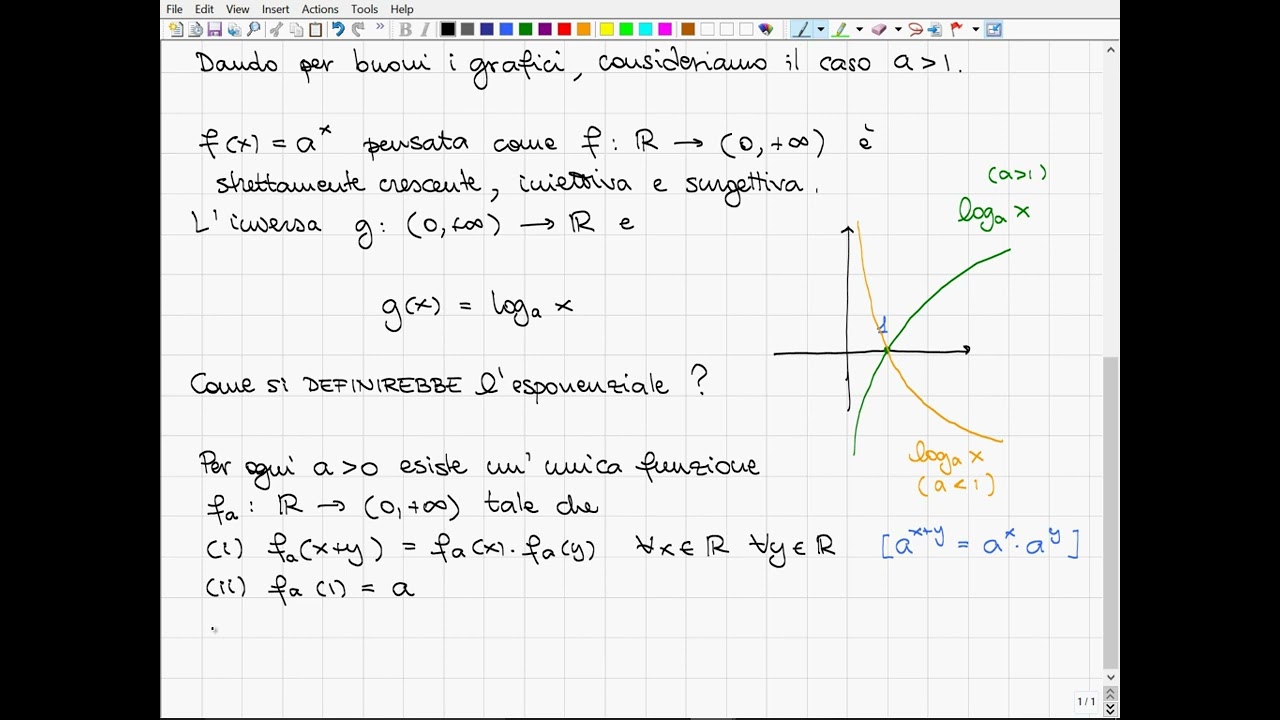Image resolution: width=1280 pixels, height=720 pixels.
Task: Pick the magenta ink swatch
Action: [x=665, y=29]
